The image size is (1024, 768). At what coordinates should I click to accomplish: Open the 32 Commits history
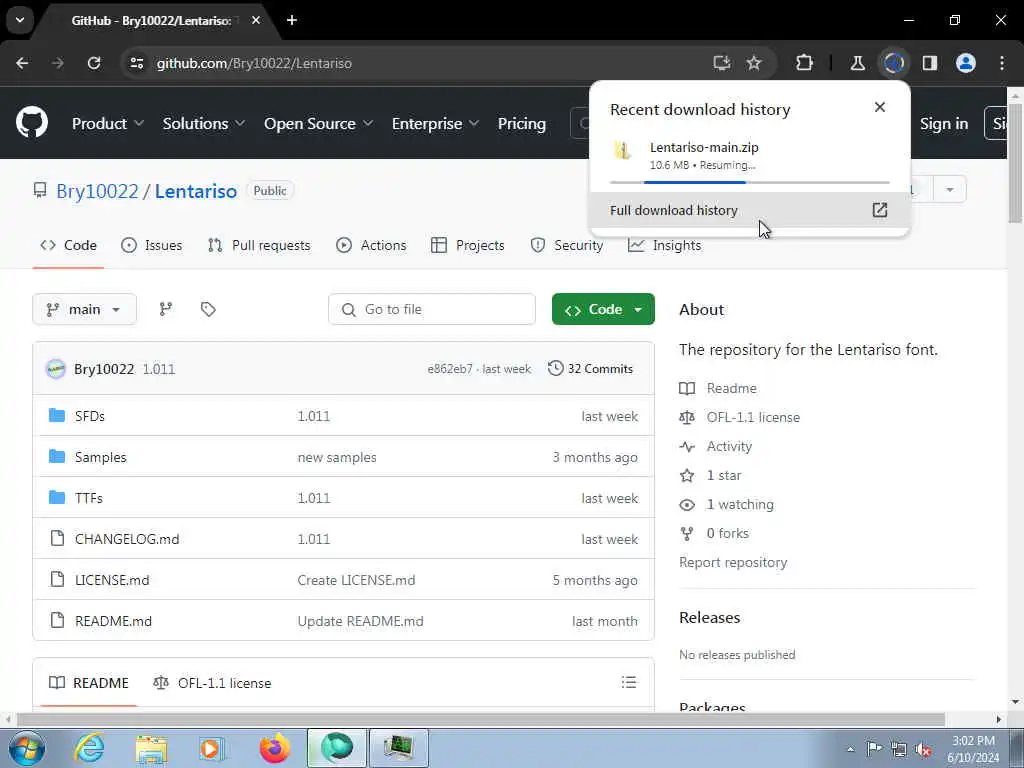tap(590, 369)
